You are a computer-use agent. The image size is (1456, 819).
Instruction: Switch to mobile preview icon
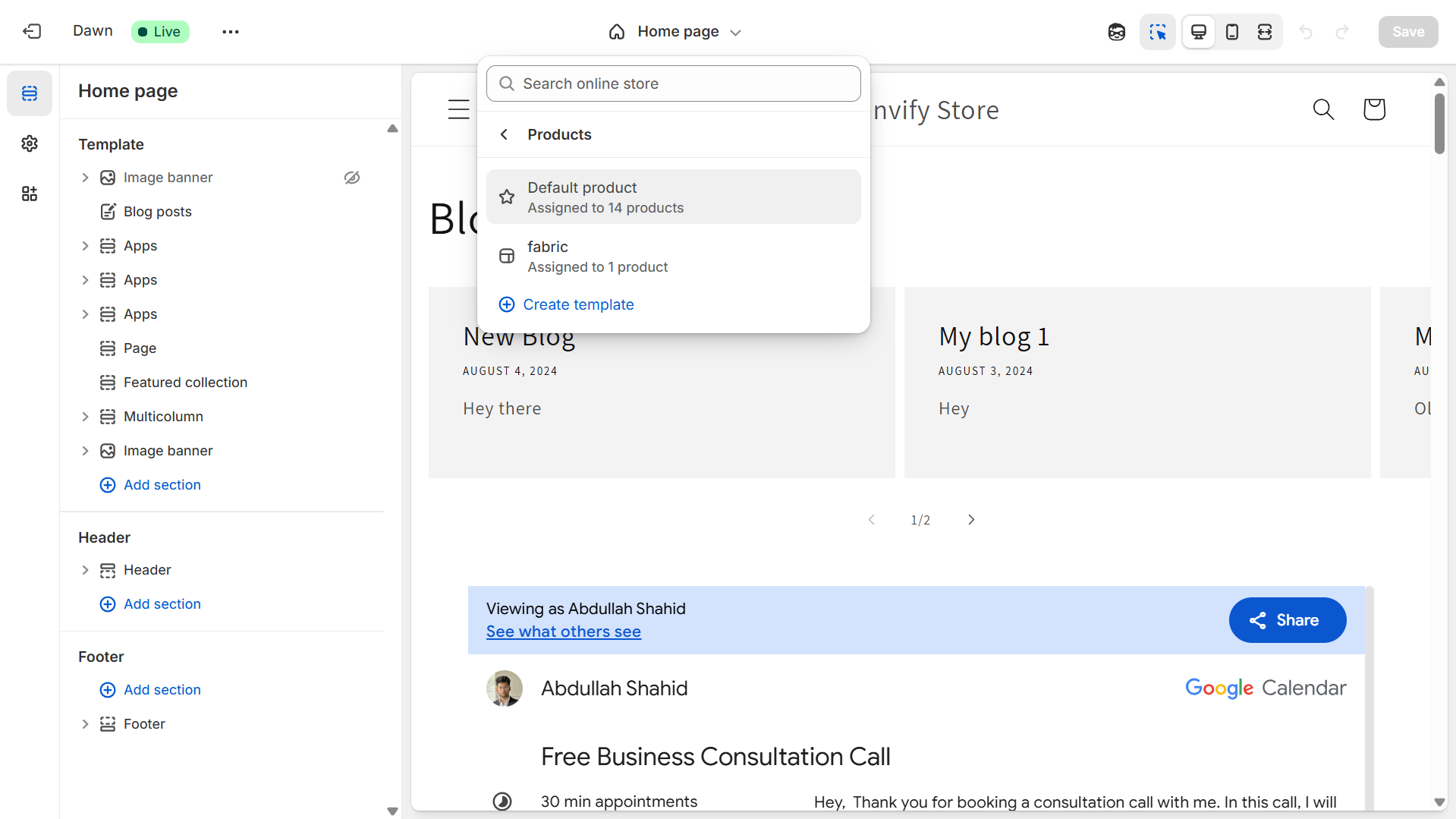coord(1232,32)
